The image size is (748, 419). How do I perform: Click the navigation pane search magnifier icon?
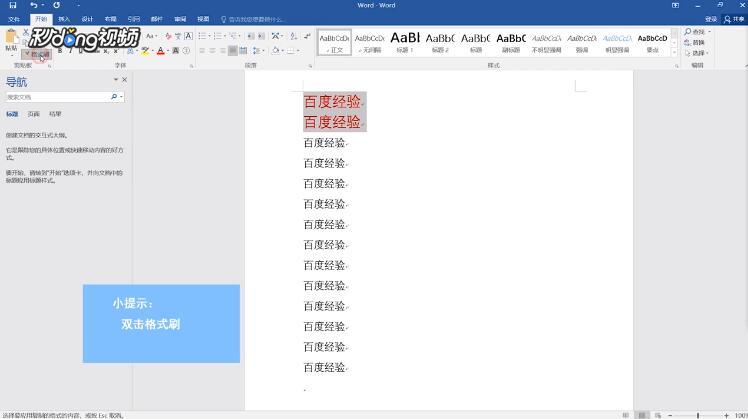click(x=114, y=97)
